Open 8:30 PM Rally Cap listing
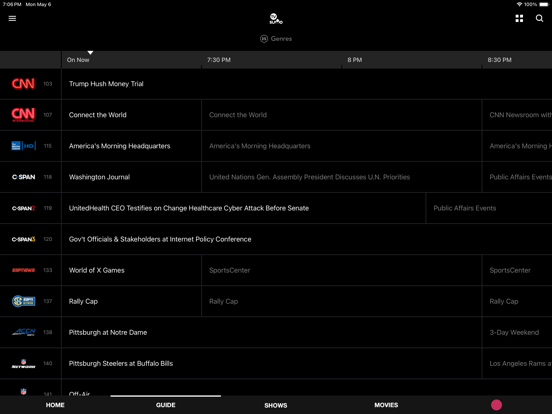The width and height of the screenshot is (552, 414). pyautogui.click(x=517, y=301)
